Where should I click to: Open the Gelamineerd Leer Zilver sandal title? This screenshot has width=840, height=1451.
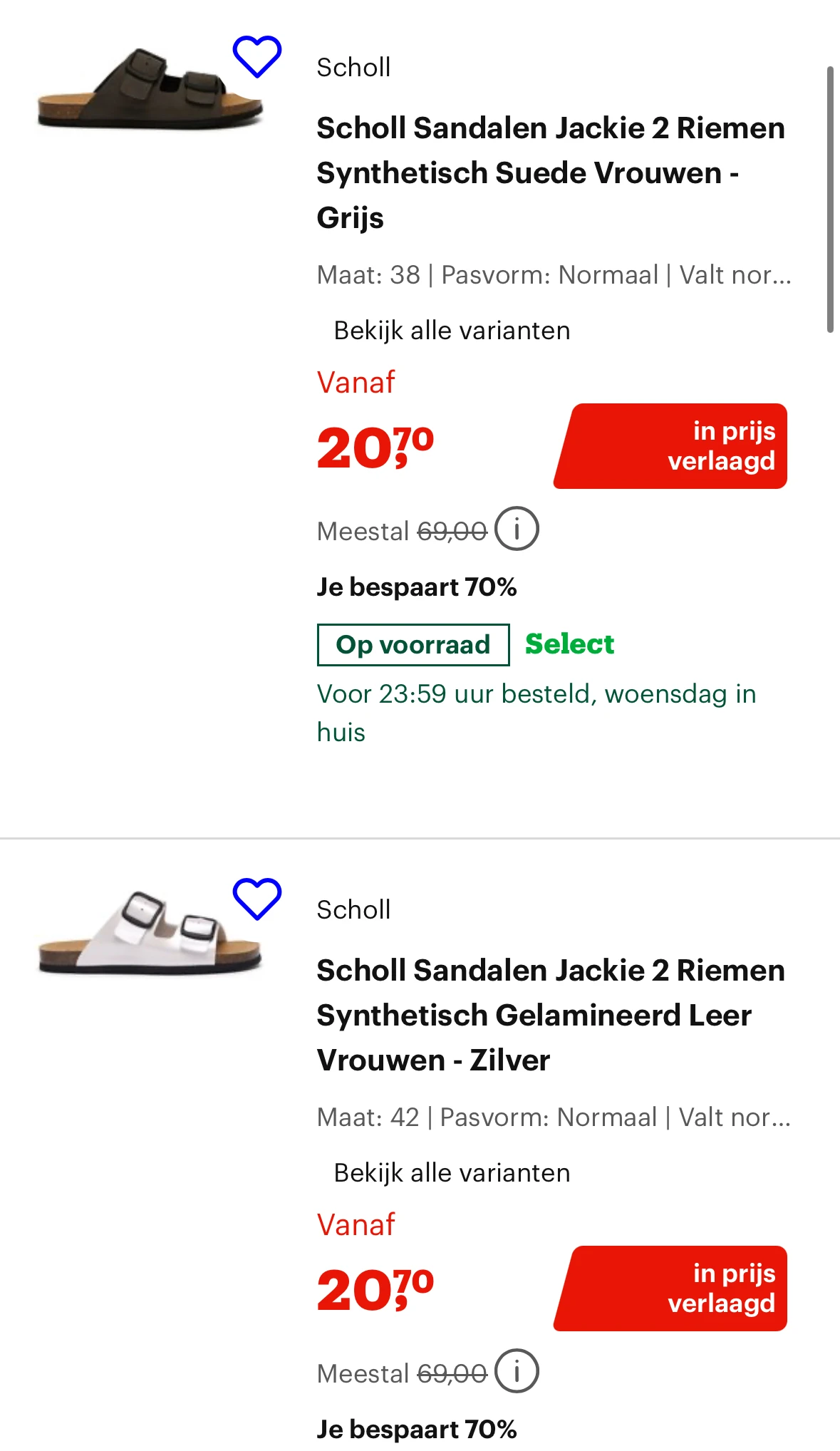[x=550, y=1015]
